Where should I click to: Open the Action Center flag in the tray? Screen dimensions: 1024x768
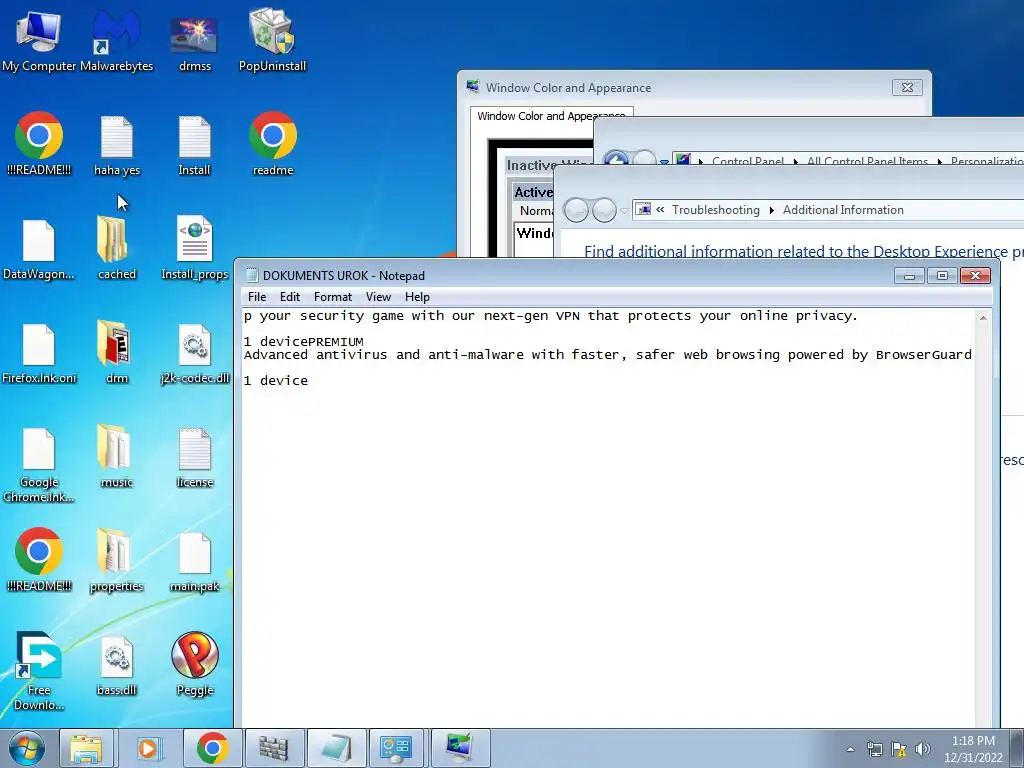(899, 749)
